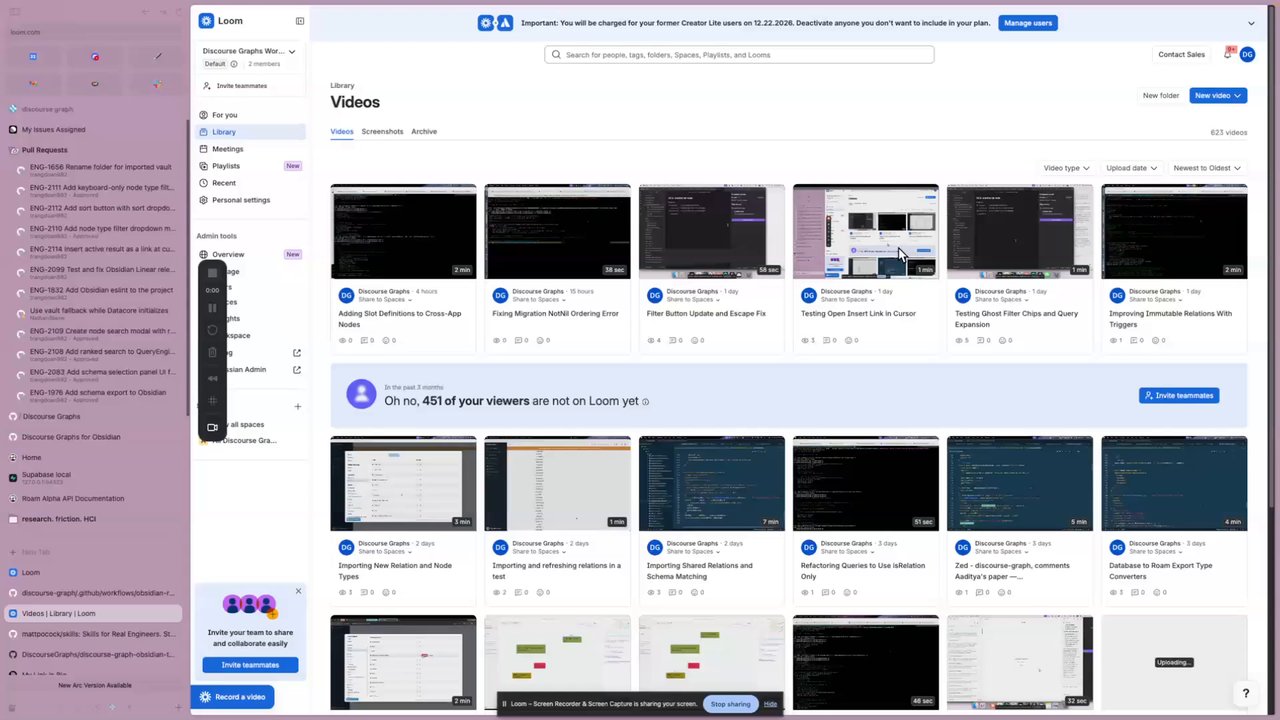Image resolution: width=1280 pixels, height=720 pixels.
Task: Open the Adding Slot Definitions video thumbnail
Action: tap(404, 231)
